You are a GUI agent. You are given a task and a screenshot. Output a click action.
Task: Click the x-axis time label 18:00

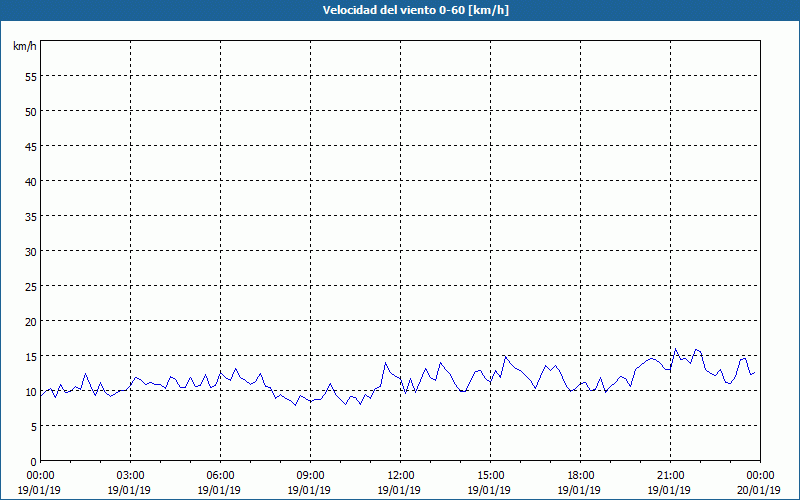[581, 476]
